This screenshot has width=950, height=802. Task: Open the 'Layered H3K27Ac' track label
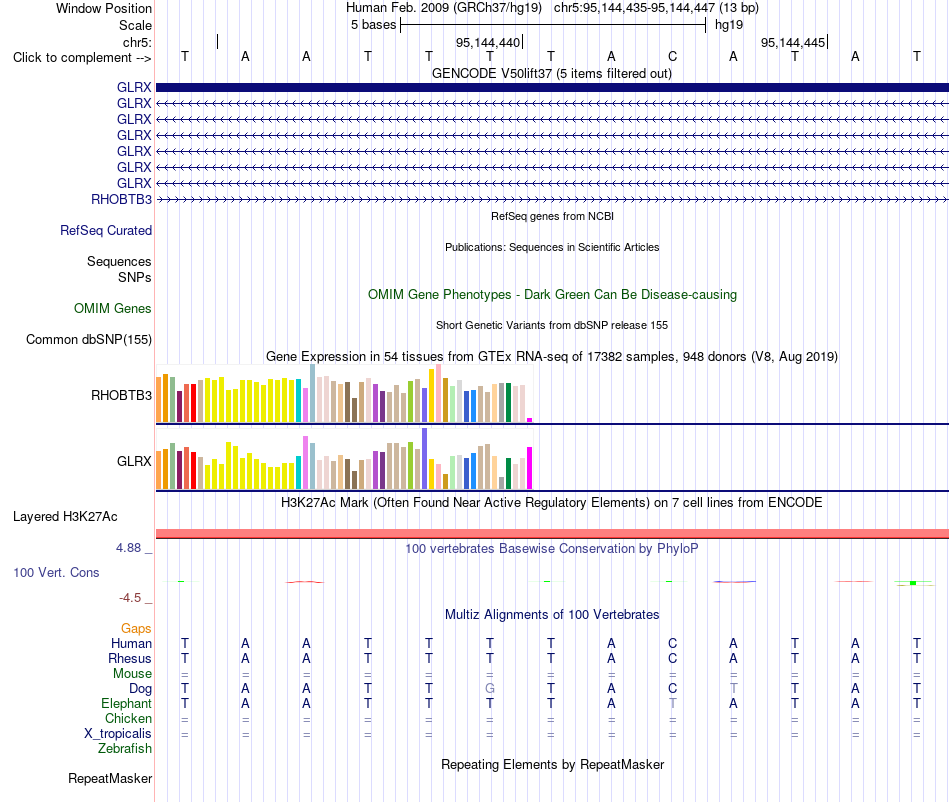(x=65, y=517)
